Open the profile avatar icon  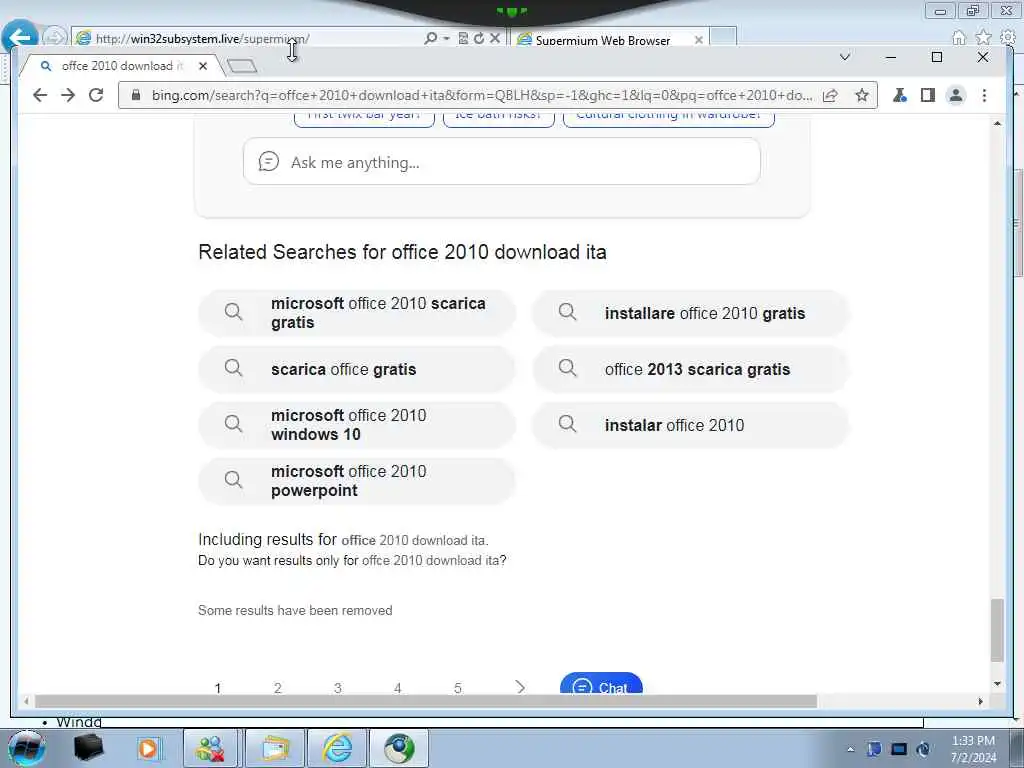point(955,95)
